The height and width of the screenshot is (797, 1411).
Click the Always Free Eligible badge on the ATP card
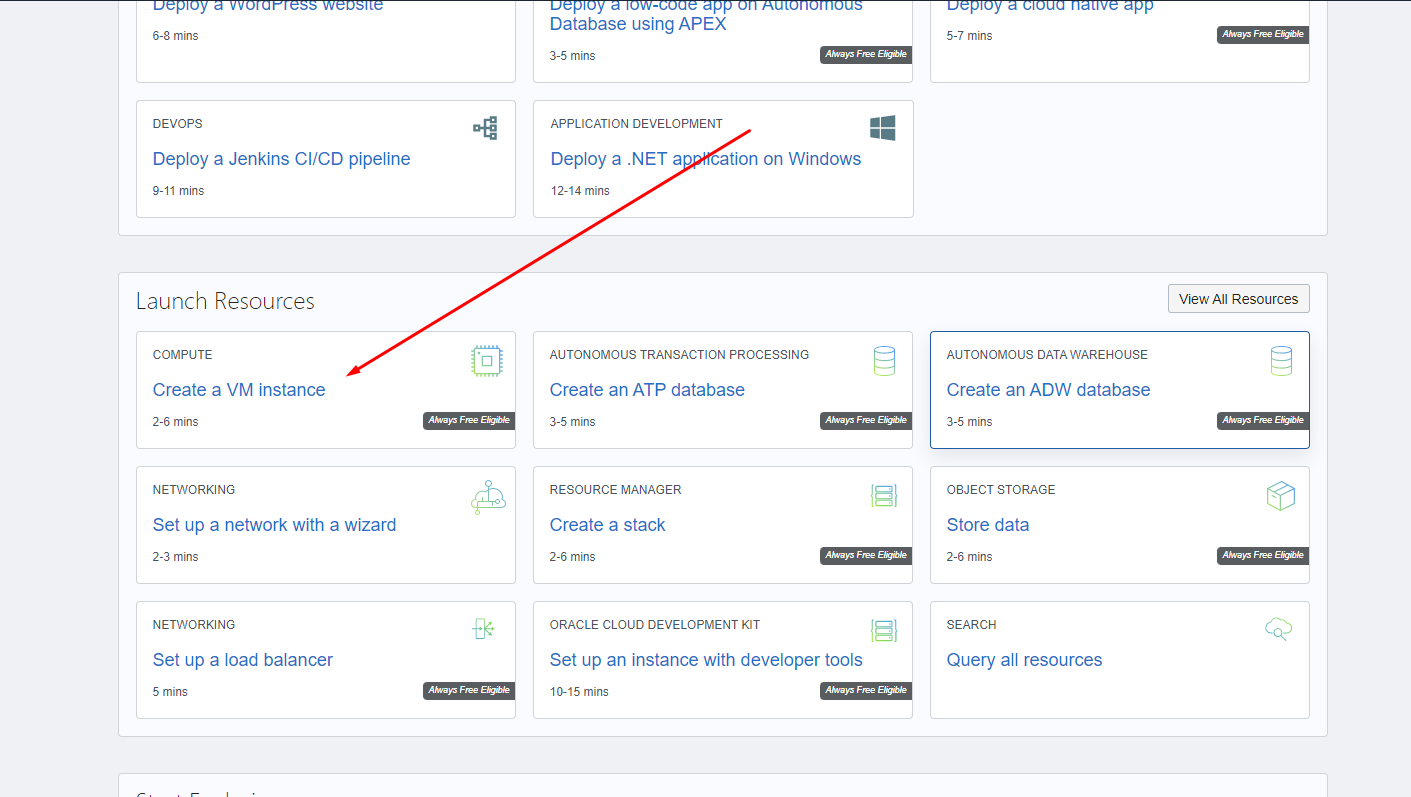[866, 420]
